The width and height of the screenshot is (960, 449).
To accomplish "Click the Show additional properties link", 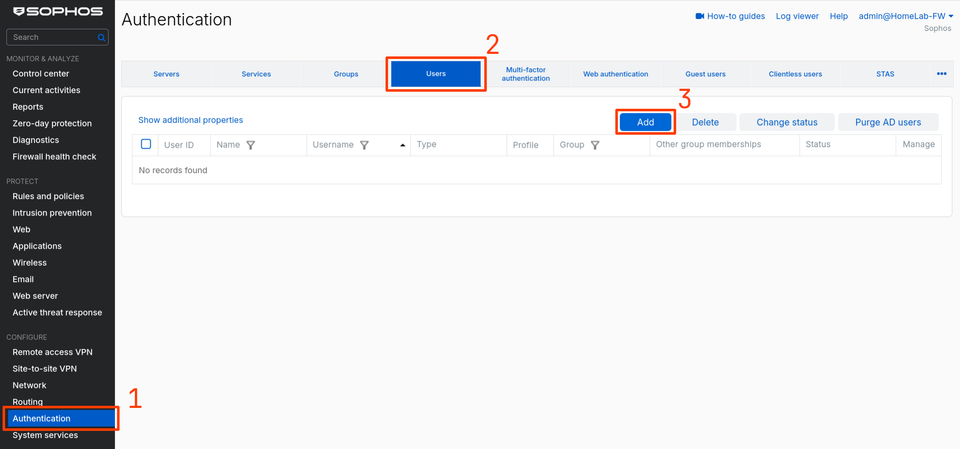I will point(190,120).
